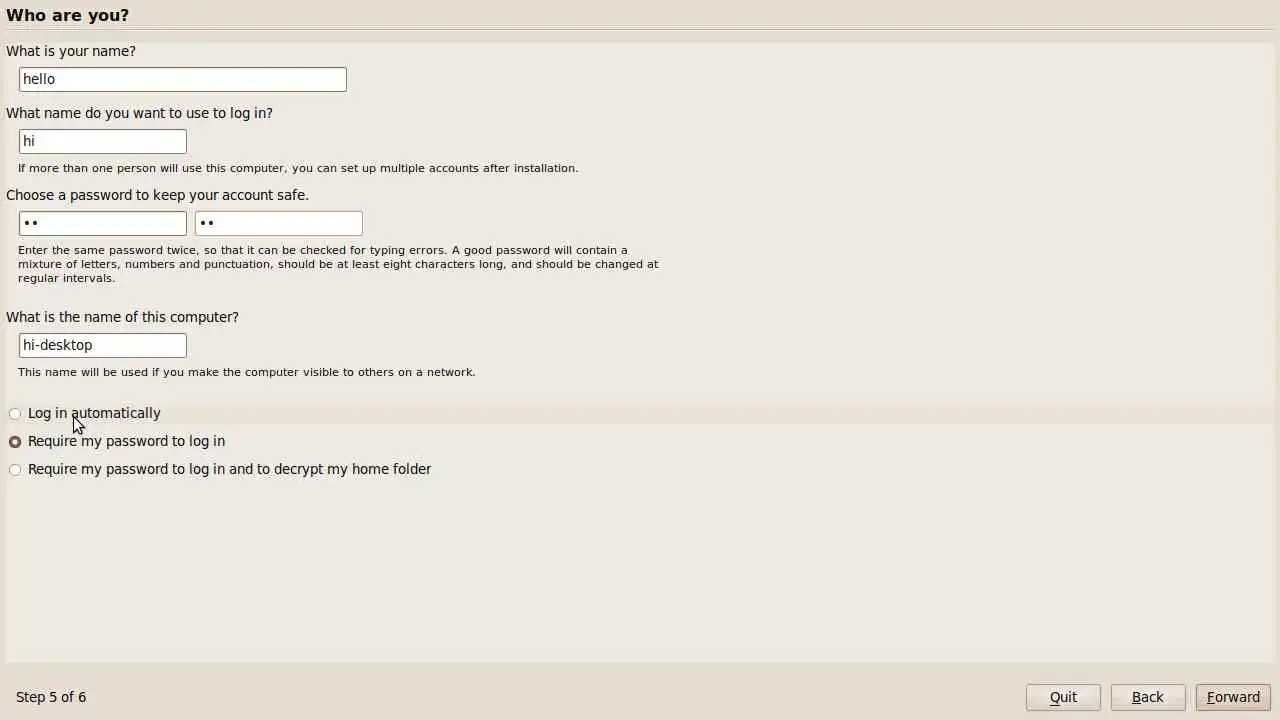Click Forward to continue installation
This screenshot has width=1280, height=720.
1233,697
